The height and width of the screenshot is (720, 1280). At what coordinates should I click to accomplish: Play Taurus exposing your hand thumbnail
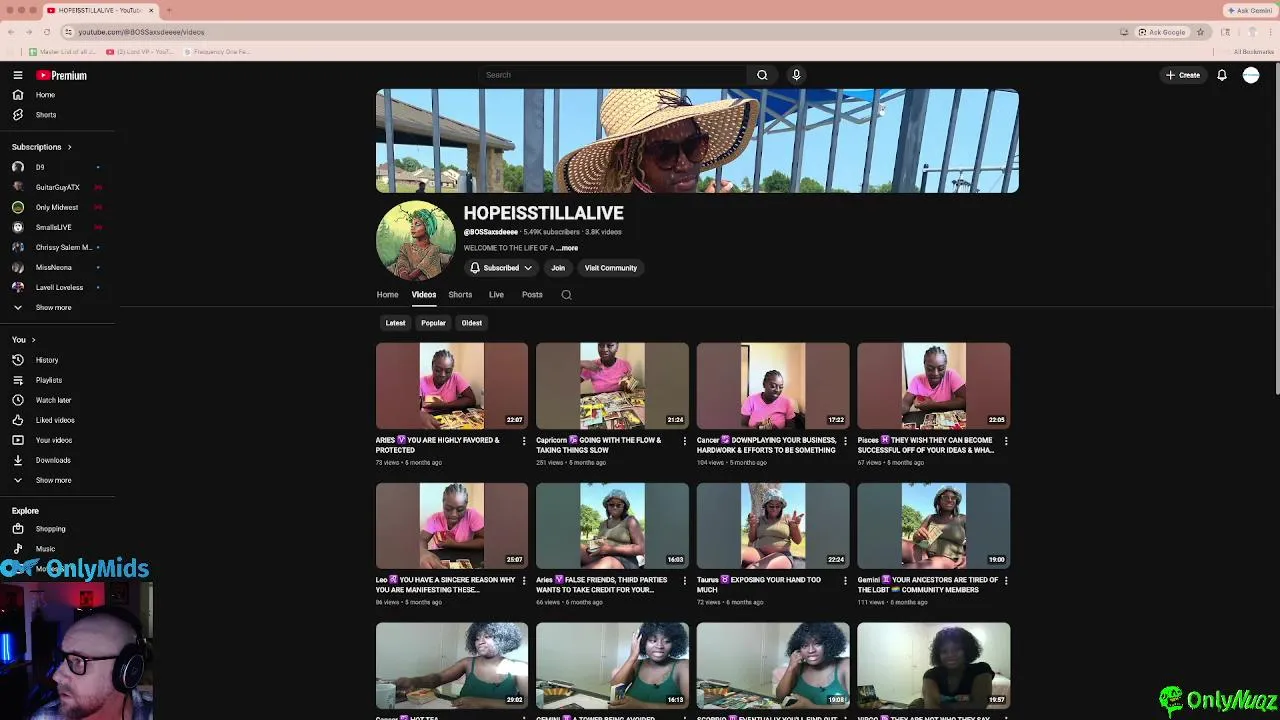pos(773,526)
